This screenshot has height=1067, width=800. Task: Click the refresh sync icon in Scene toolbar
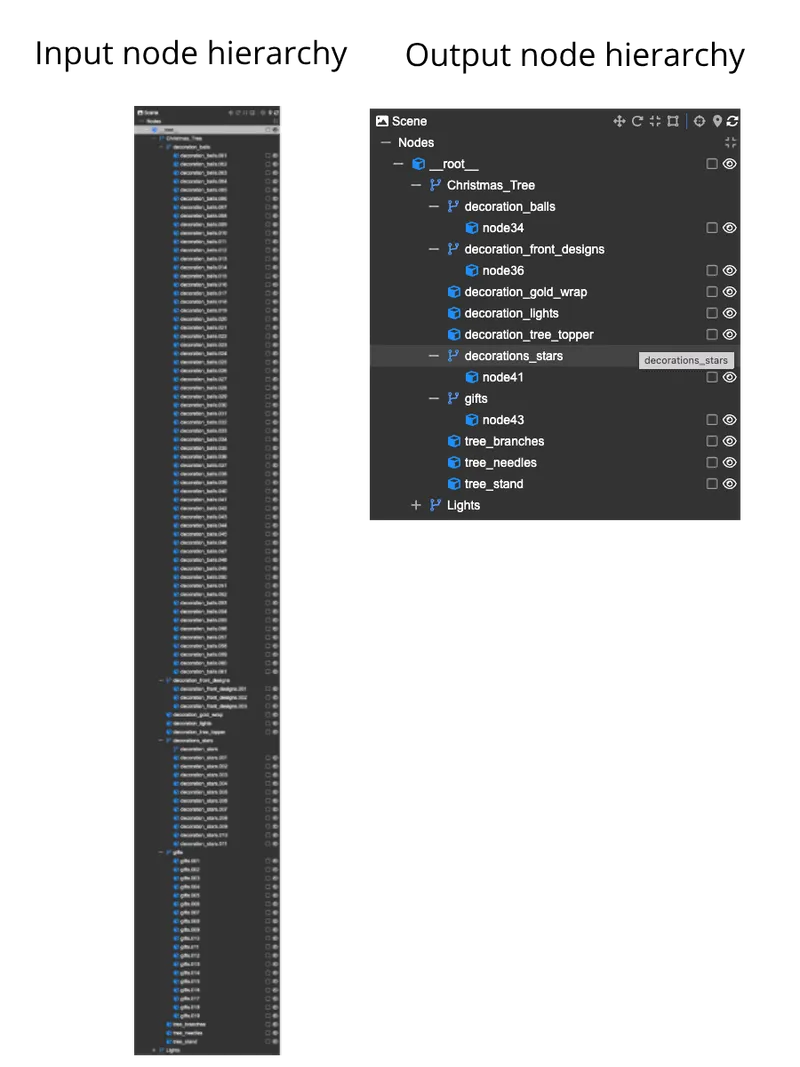coord(733,121)
